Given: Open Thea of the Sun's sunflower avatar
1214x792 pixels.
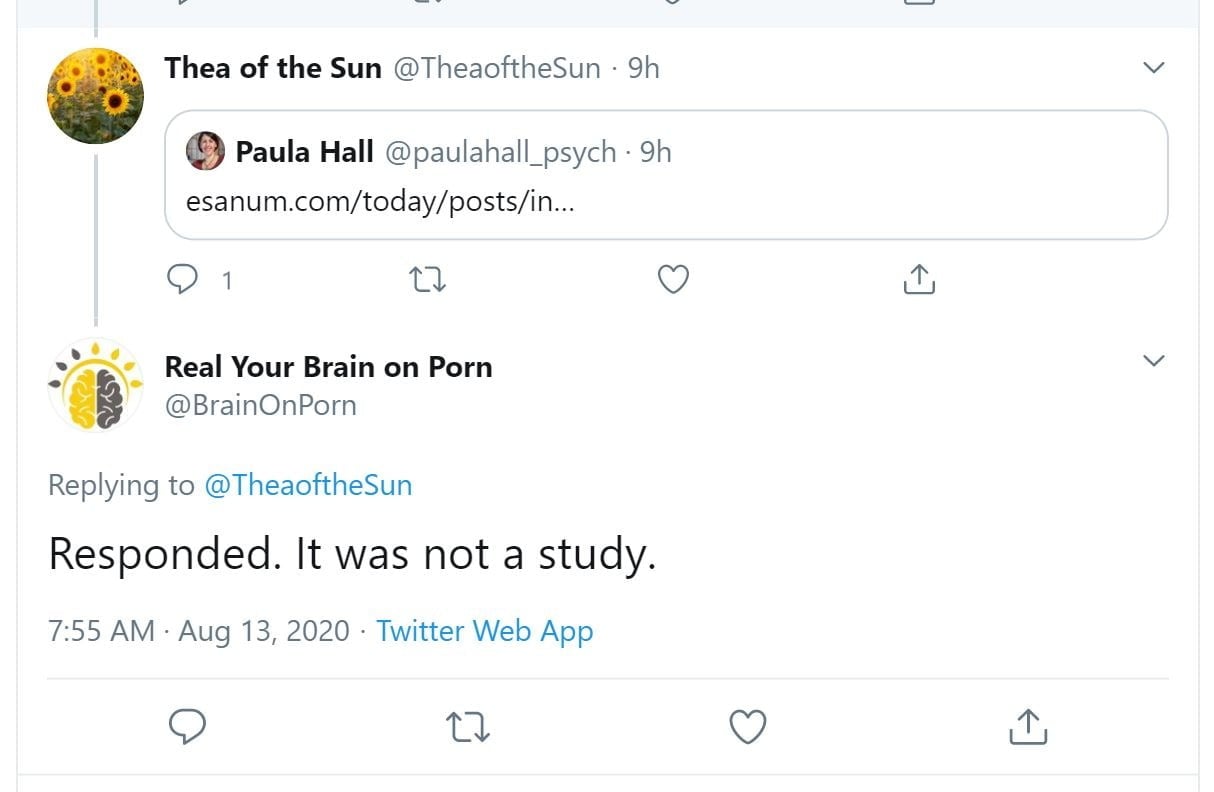Looking at the screenshot, I should pyautogui.click(x=96, y=96).
